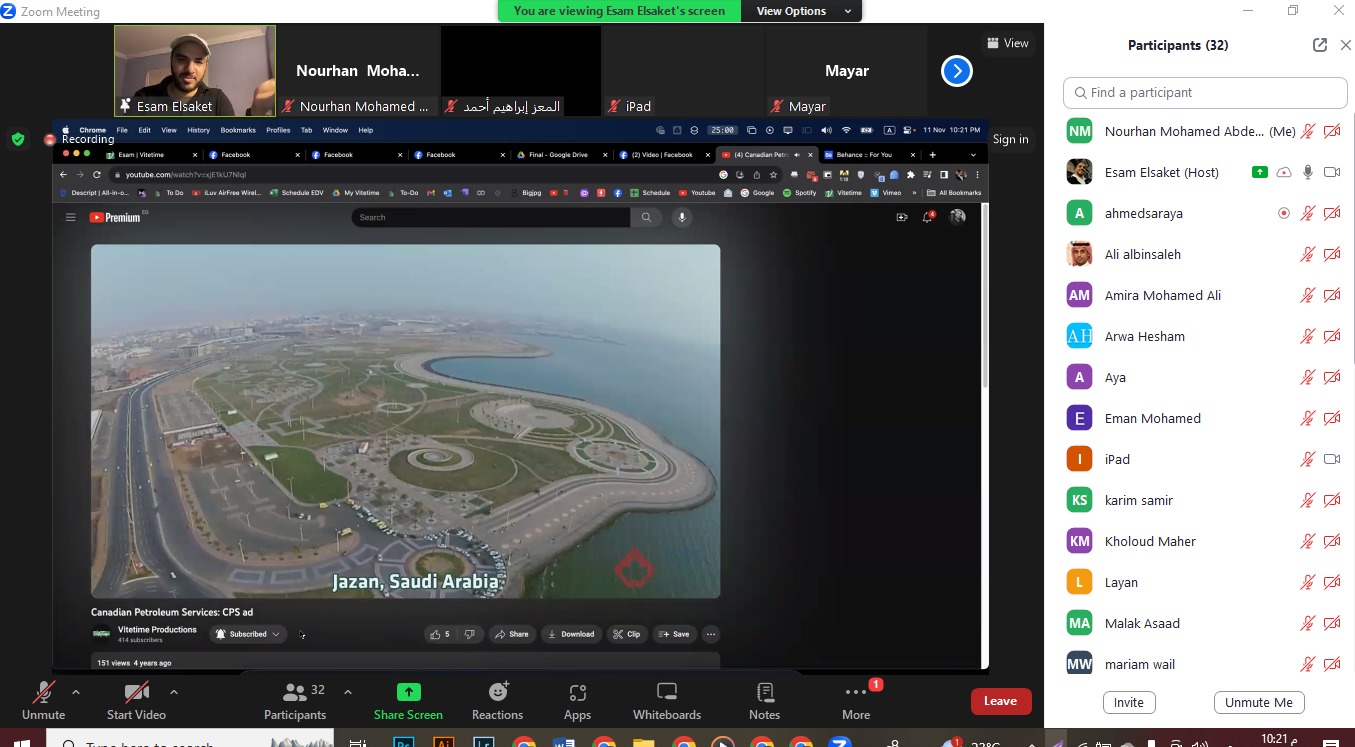Start Video from the Zoom toolbar
The image size is (1355, 747).
pyautogui.click(x=136, y=700)
